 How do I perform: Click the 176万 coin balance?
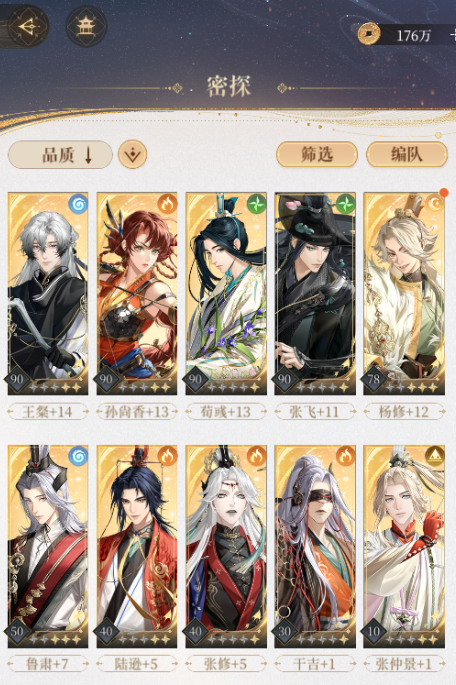pos(413,35)
